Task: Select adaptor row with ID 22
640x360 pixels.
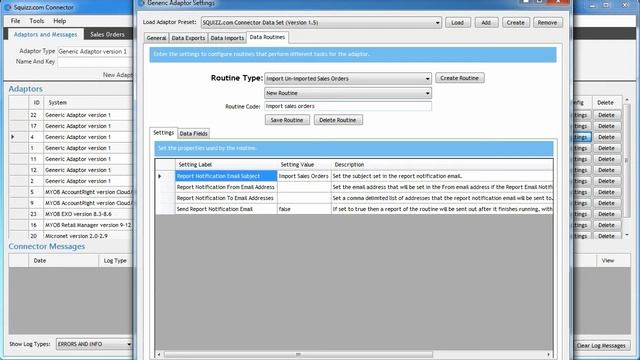Action: (71, 115)
